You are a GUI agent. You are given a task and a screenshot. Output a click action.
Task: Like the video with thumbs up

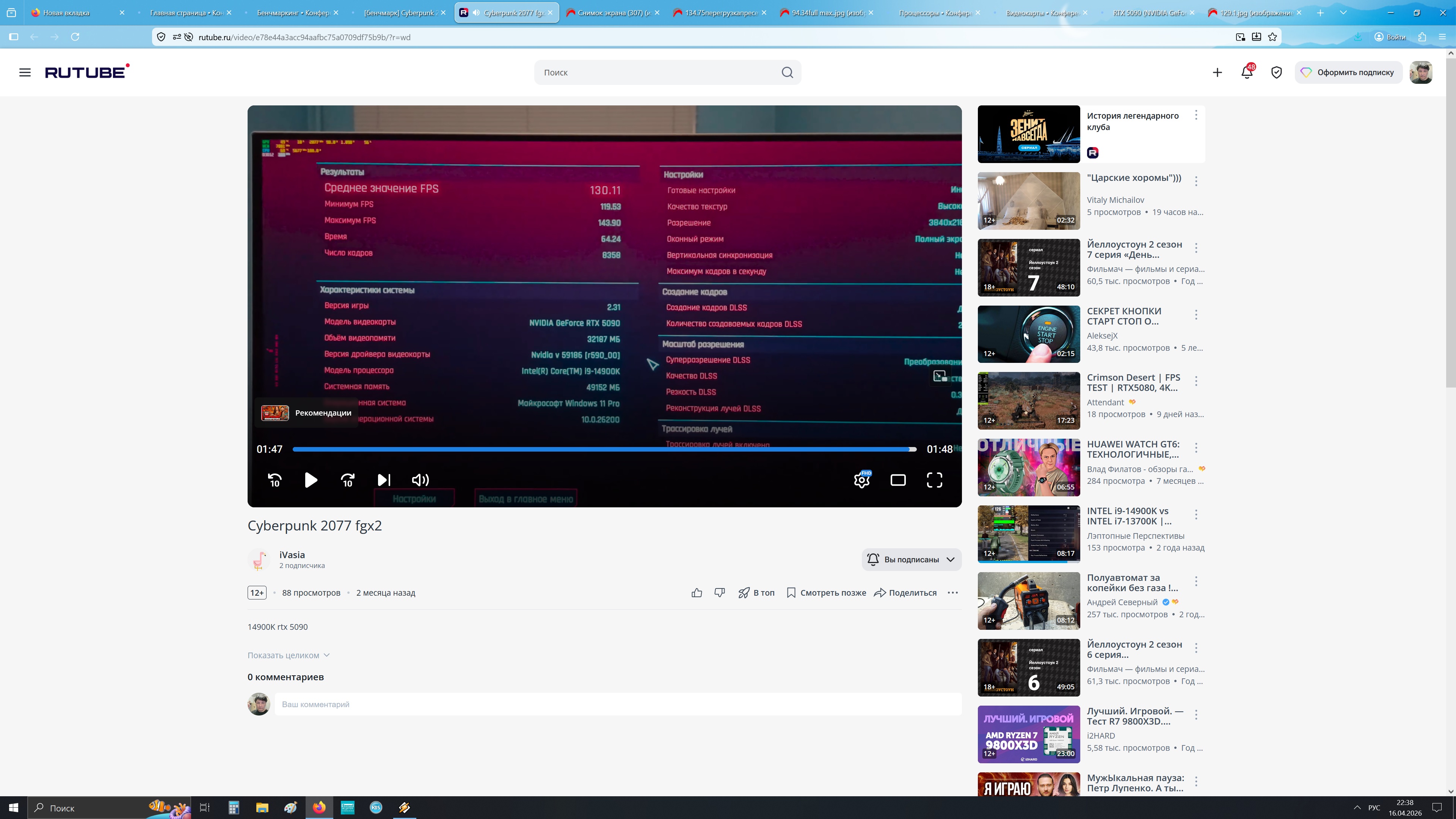coord(697,592)
